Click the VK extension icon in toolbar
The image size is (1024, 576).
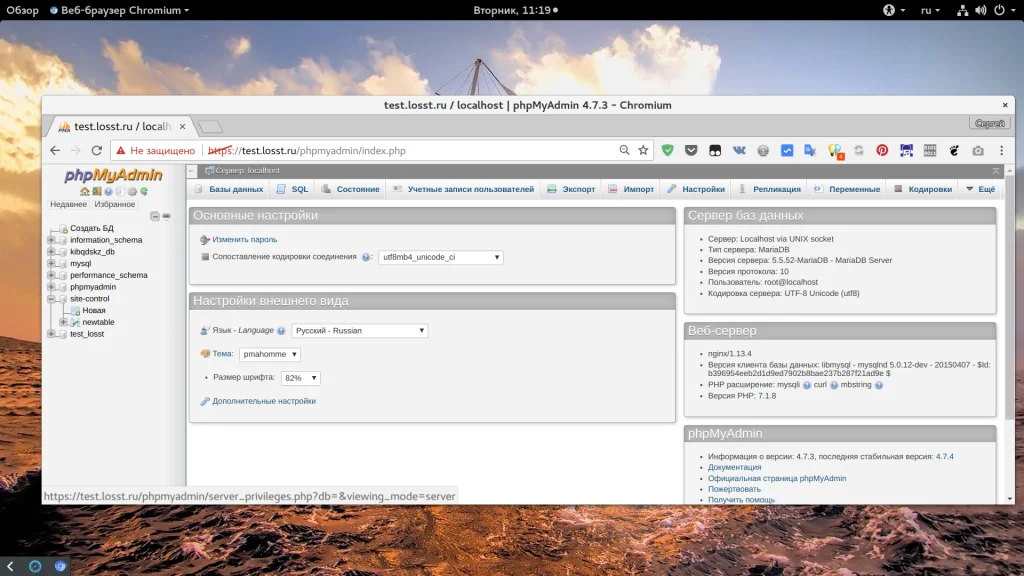click(x=739, y=151)
